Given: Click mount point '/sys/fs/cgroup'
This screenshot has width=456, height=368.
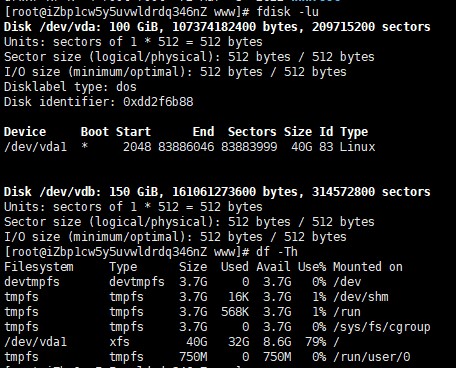Looking at the screenshot, I should click(x=382, y=327).
